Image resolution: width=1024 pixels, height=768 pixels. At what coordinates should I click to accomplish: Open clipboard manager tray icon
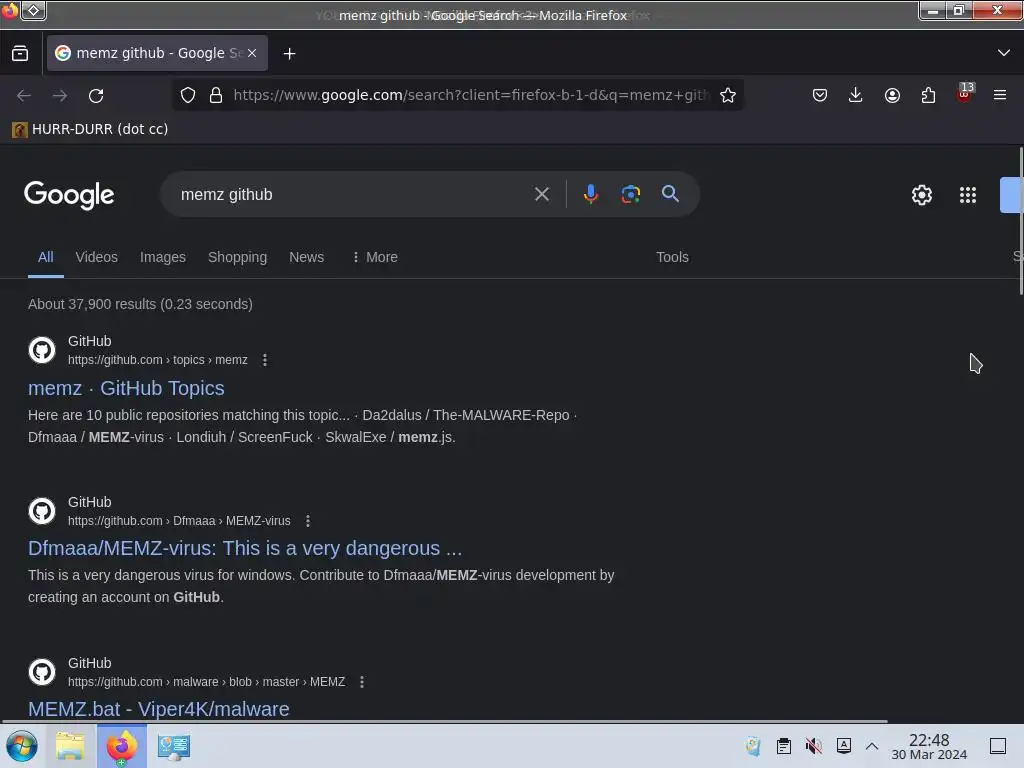click(784, 746)
